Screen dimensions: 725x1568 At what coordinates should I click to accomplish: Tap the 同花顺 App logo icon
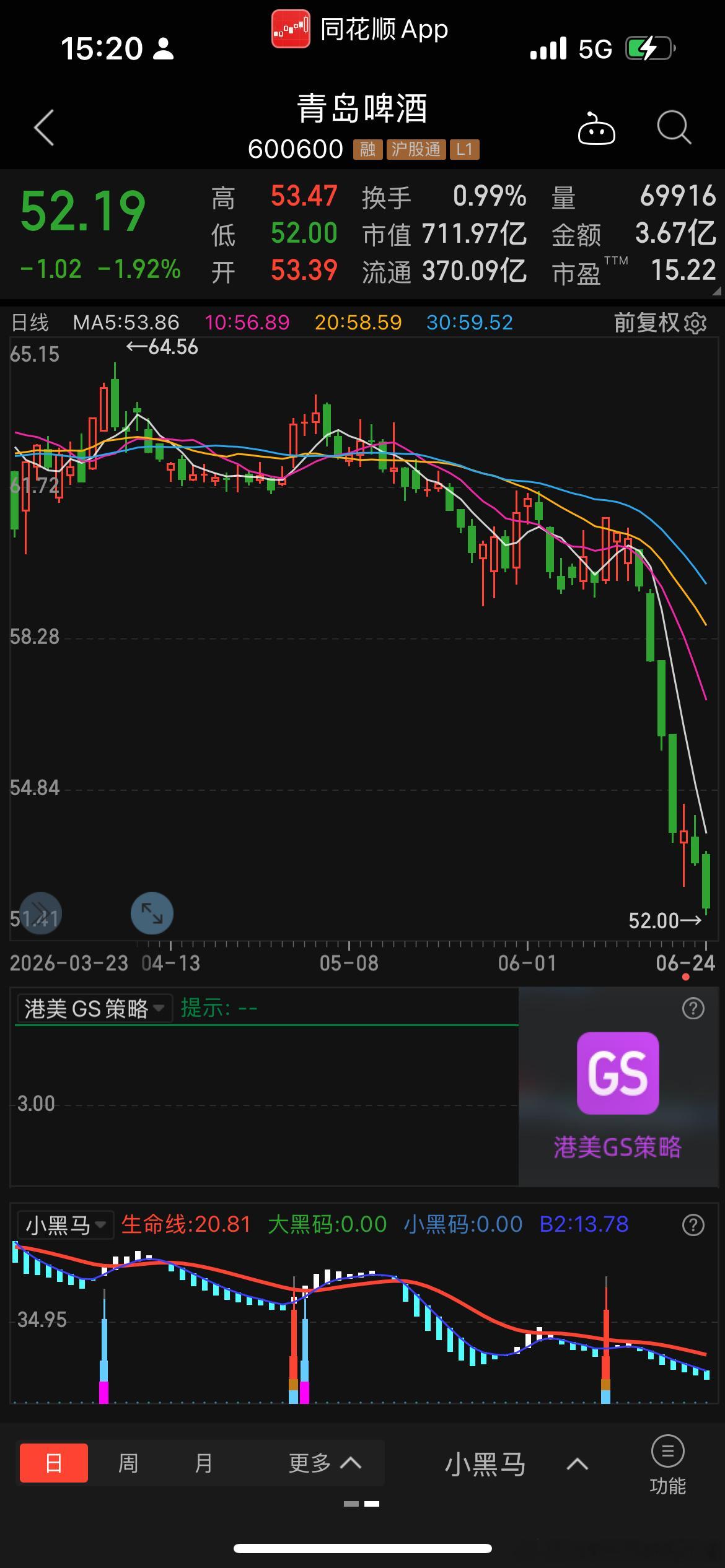click(291, 29)
